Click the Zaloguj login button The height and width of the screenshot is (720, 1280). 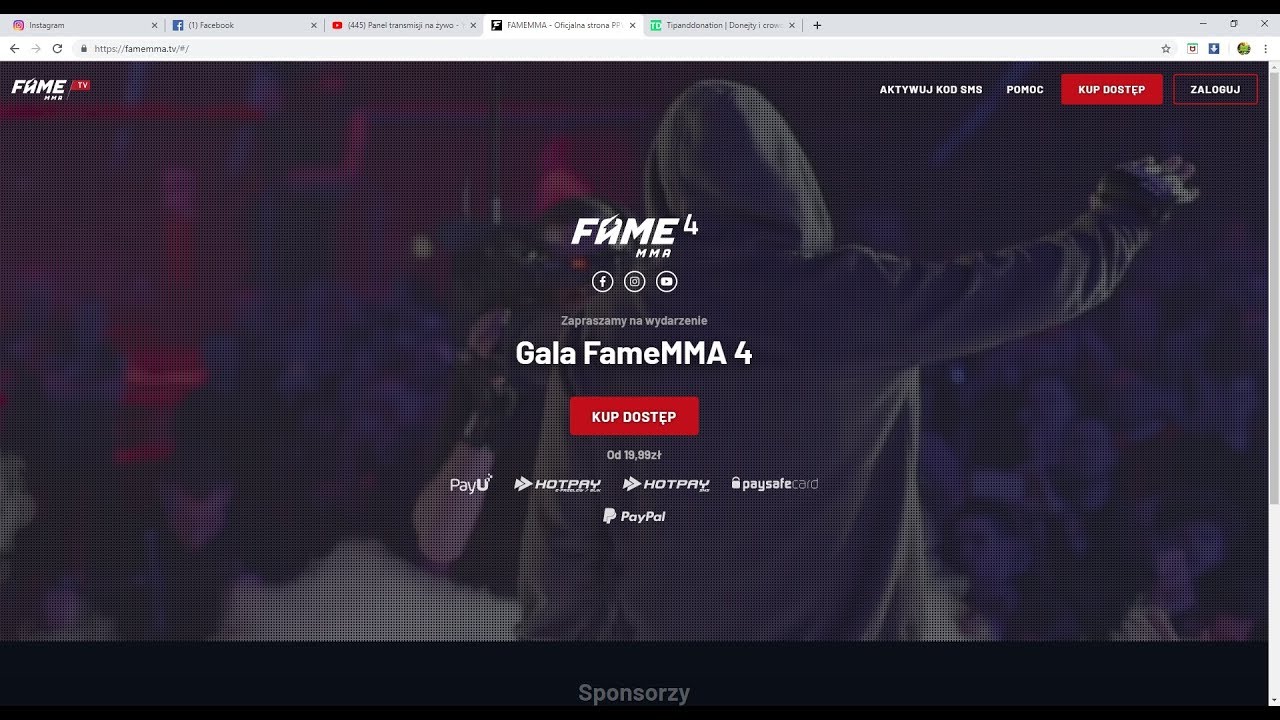click(1215, 89)
